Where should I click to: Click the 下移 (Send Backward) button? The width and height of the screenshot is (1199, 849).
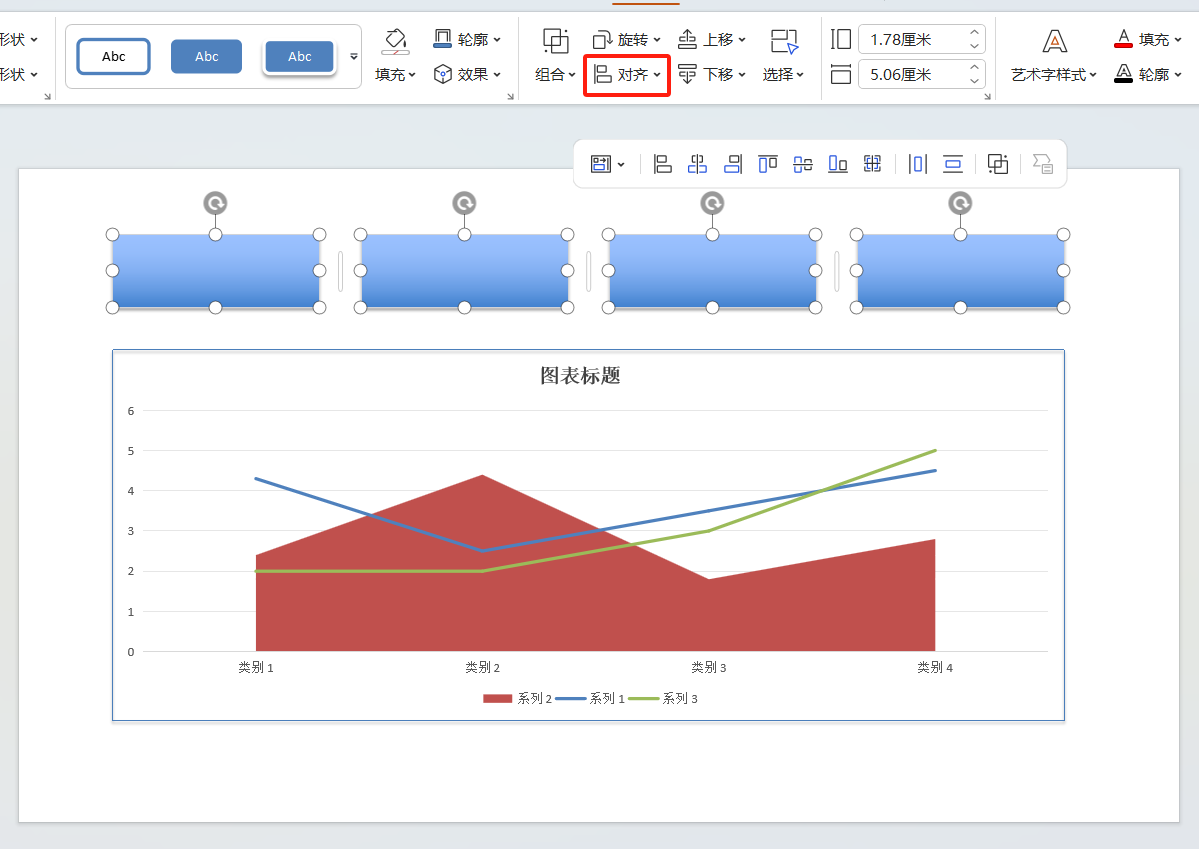click(712, 74)
